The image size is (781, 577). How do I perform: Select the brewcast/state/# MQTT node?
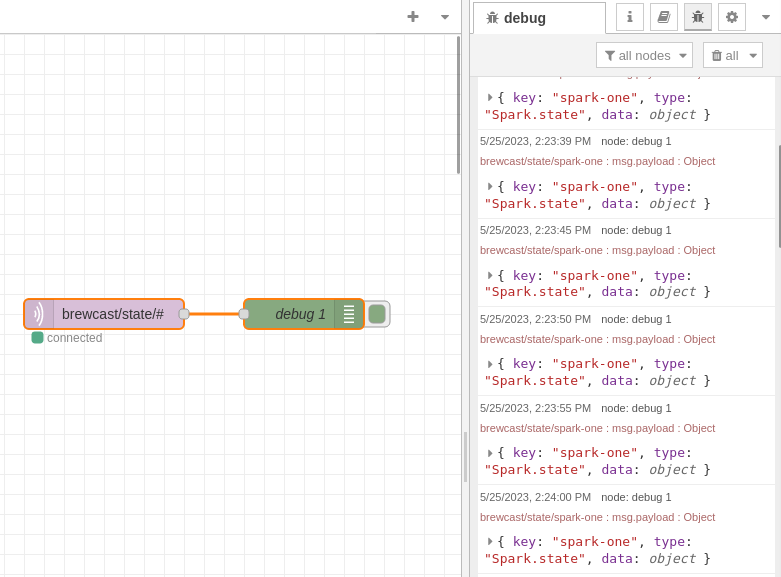tap(104, 314)
